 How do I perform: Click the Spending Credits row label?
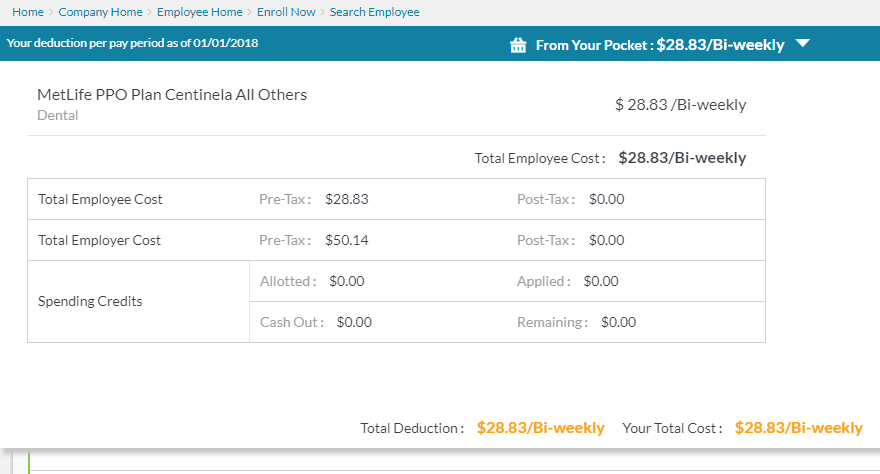90,301
